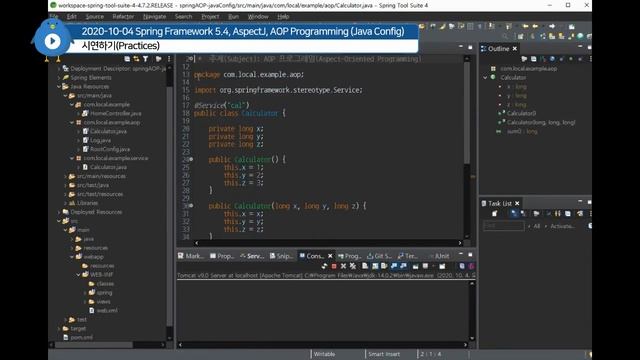The width and height of the screenshot is (640, 360).
Task: Minimize the Console panel
Action: click(461, 254)
